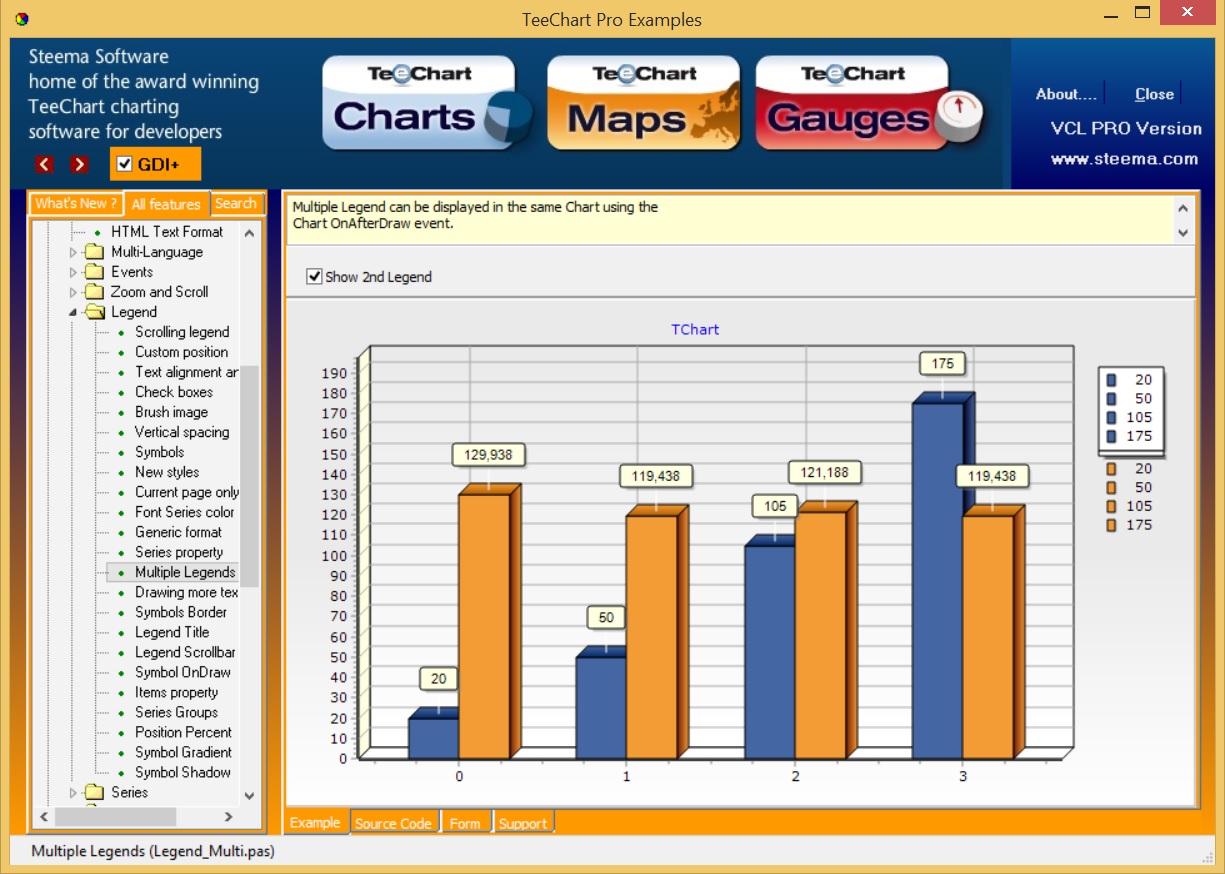Click the TChart chart title

click(695, 329)
